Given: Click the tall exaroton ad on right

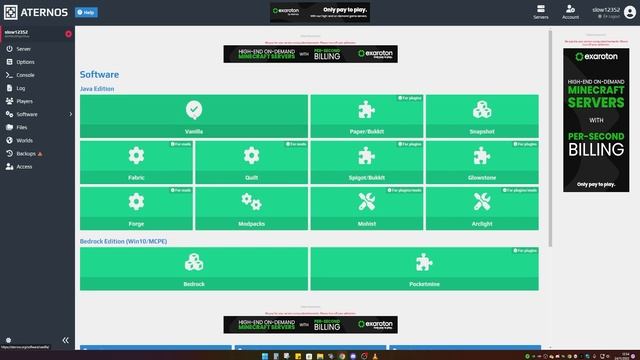Looking at the screenshot, I should coord(596,120).
